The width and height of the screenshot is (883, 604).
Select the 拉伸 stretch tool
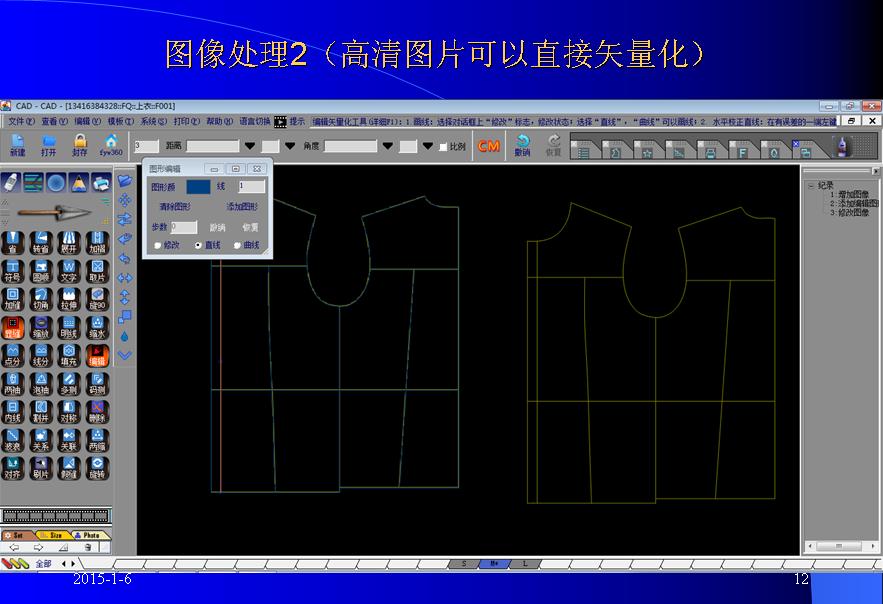click(x=69, y=299)
